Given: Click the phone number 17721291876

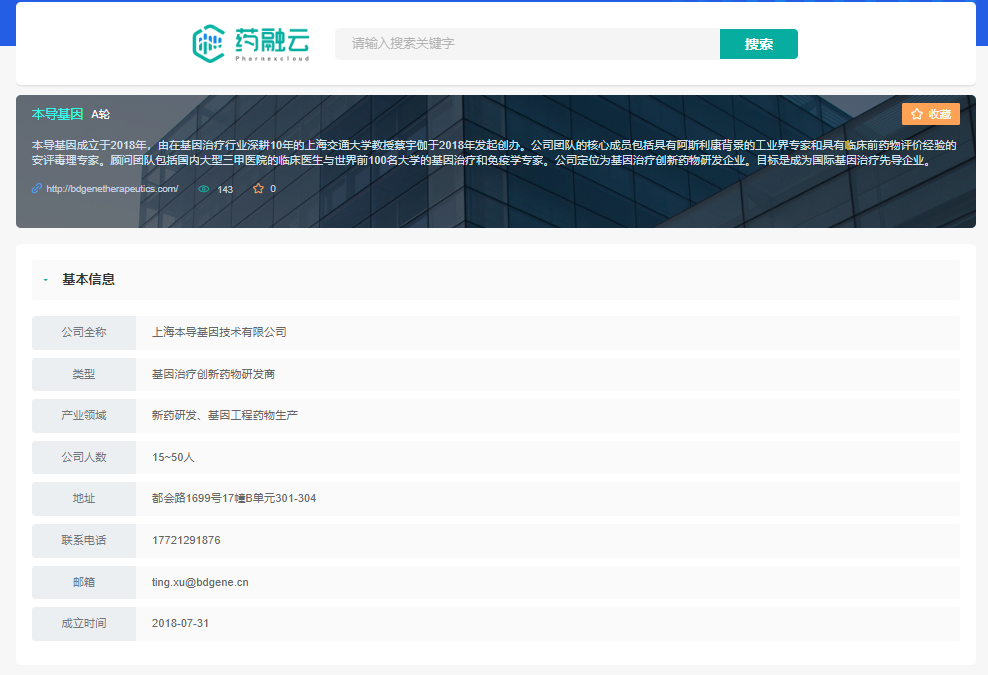Looking at the screenshot, I should pos(186,540).
